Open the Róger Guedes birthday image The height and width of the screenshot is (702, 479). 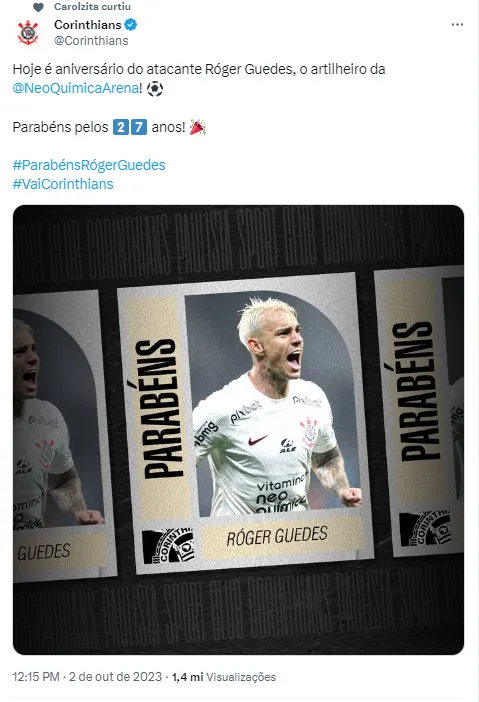tap(238, 430)
